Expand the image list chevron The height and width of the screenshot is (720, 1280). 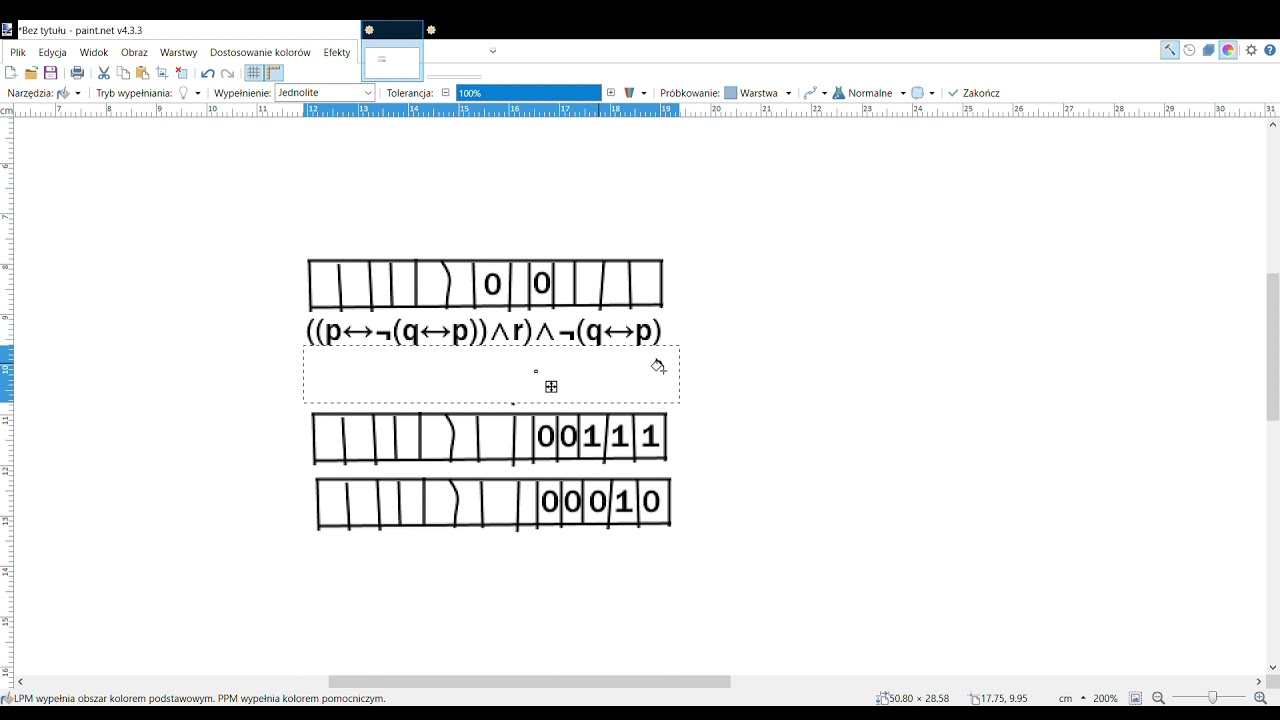[493, 51]
